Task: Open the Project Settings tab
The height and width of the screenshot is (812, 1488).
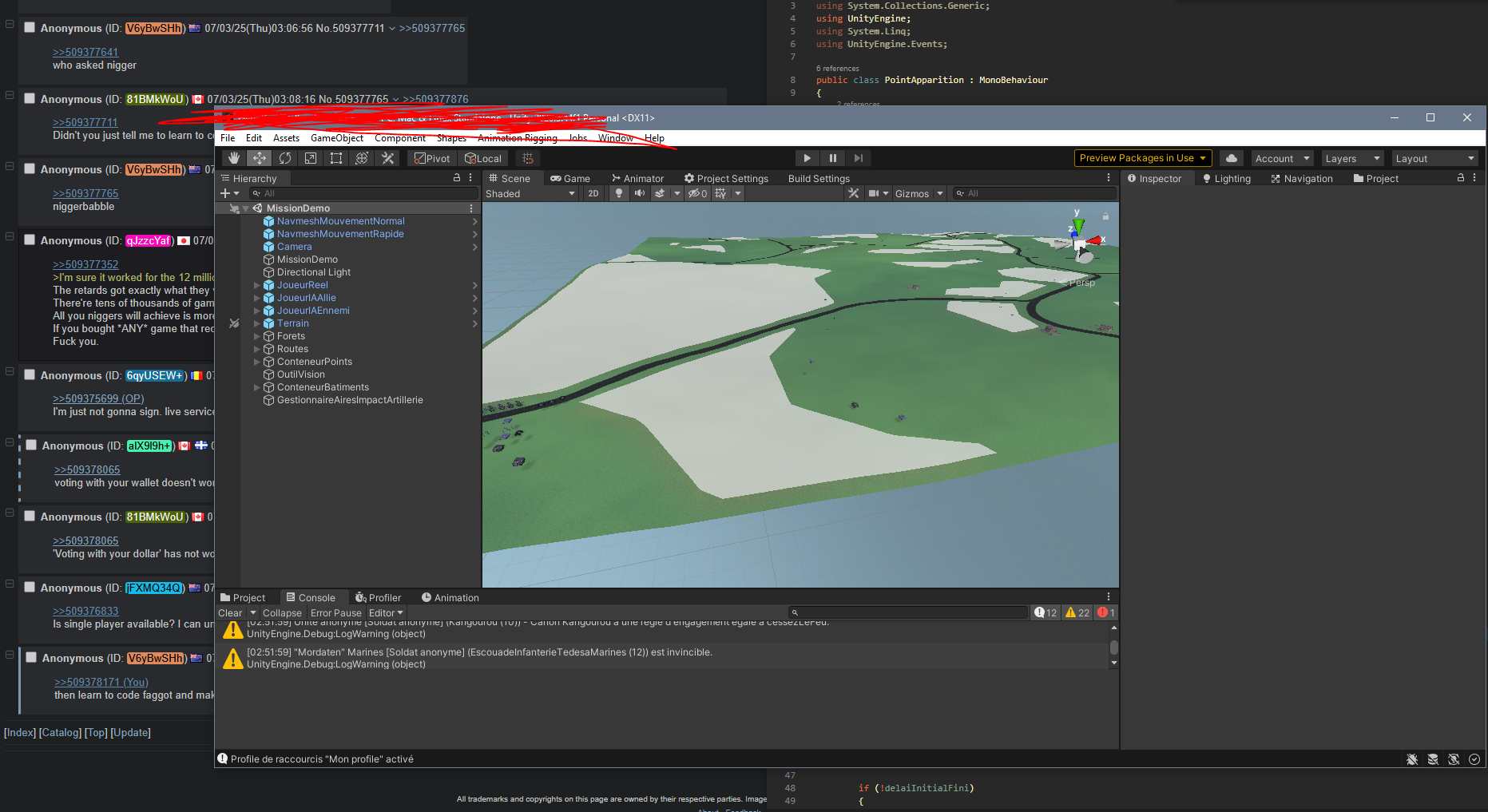Action: click(726, 179)
